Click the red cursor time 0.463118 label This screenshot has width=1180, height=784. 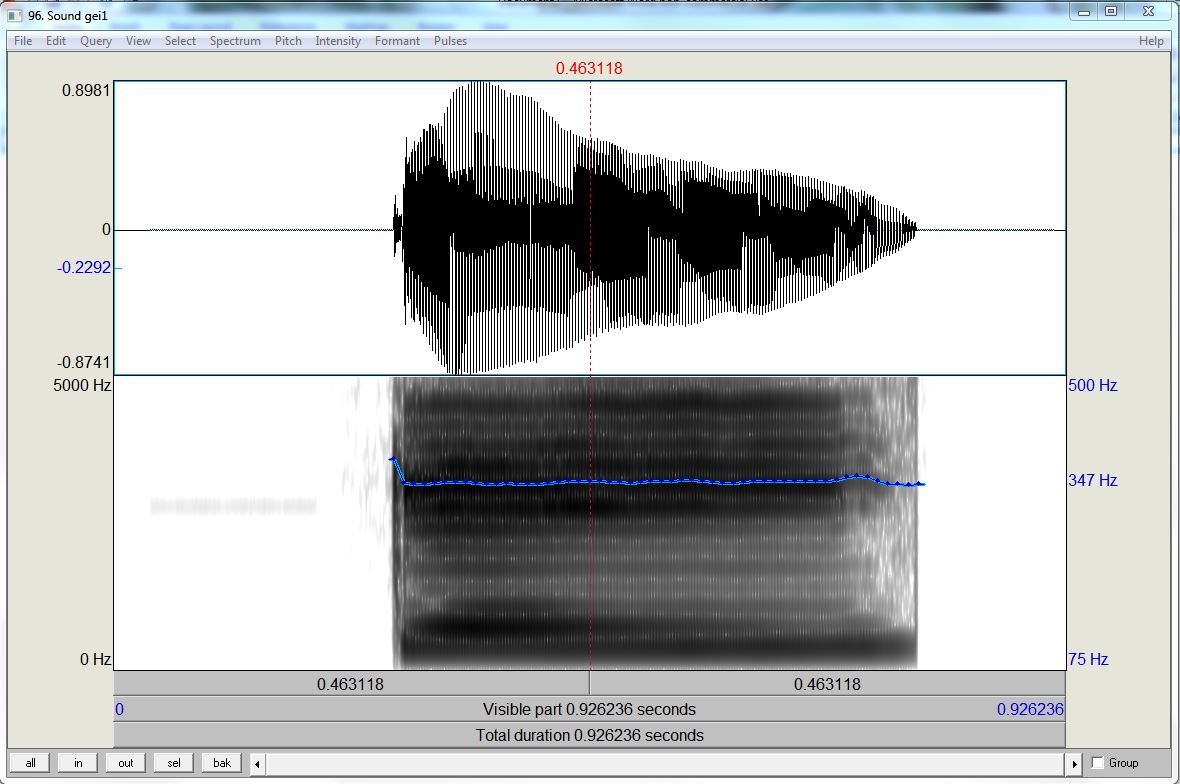coord(589,68)
